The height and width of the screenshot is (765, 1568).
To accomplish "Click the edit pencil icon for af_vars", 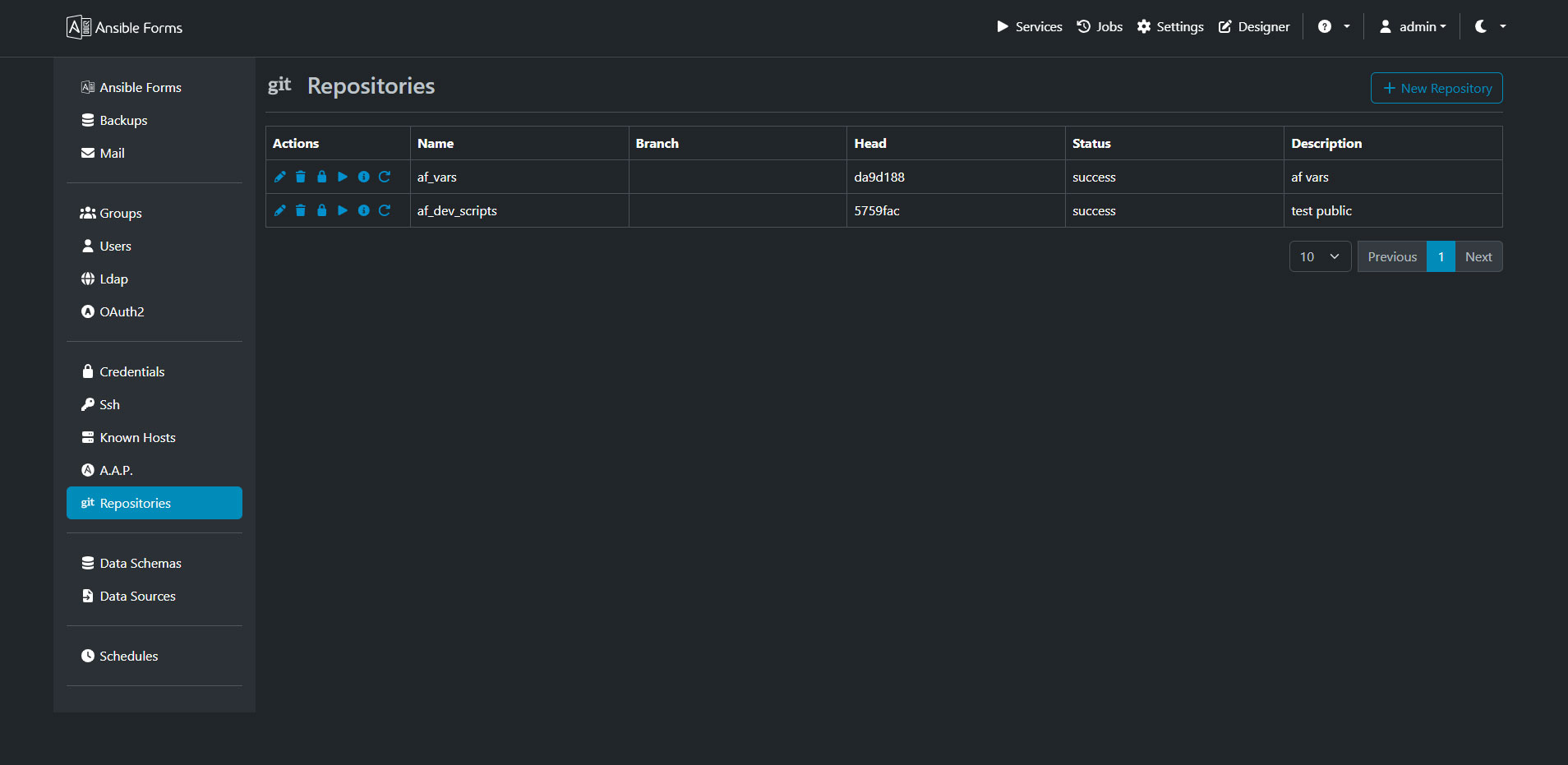I will pos(279,177).
